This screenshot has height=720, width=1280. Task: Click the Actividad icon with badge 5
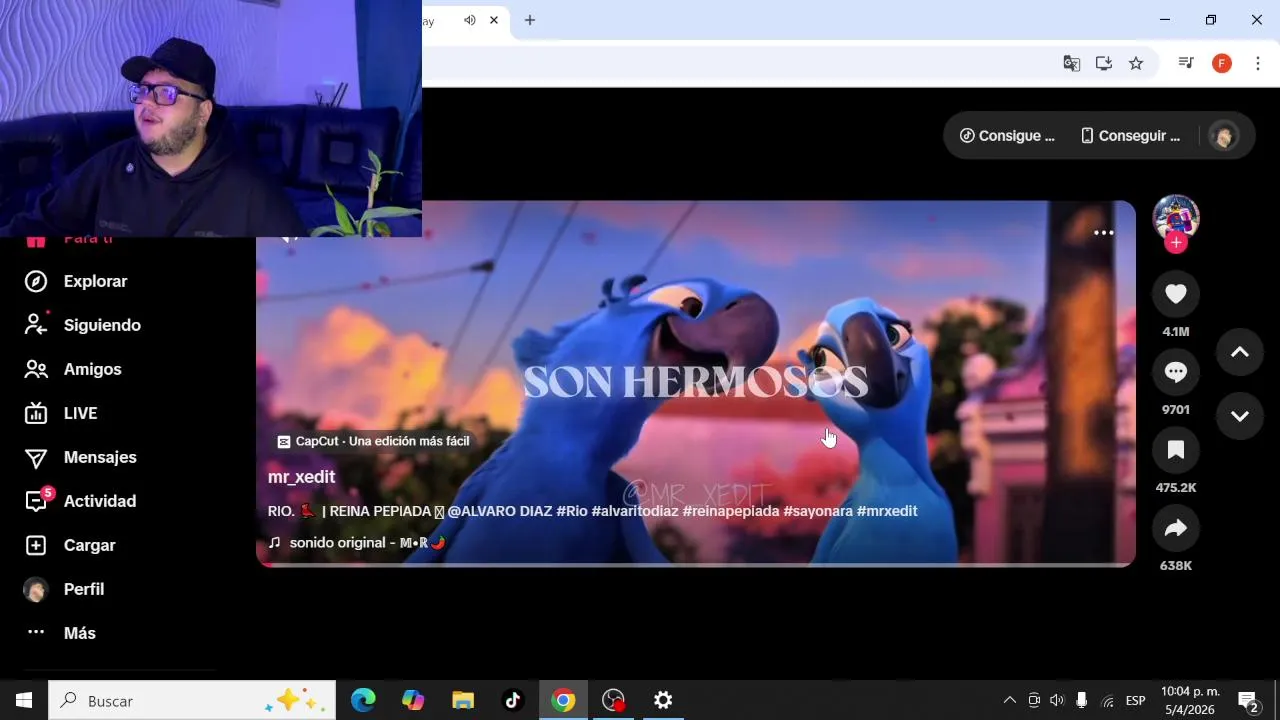click(x=38, y=500)
